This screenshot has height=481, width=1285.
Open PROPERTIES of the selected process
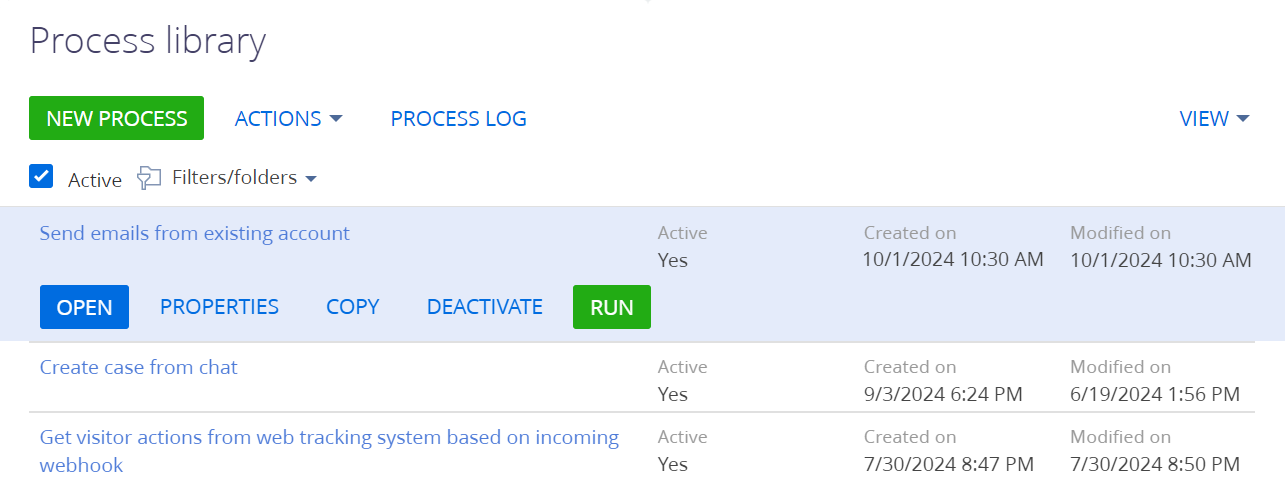(219, 307)
